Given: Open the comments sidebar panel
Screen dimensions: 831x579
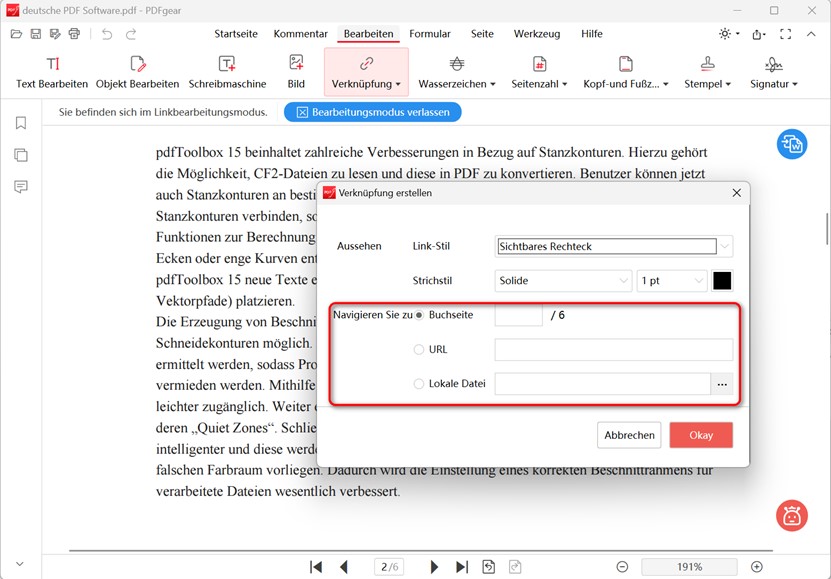Looking at the screenshot, I should [21, 186].
